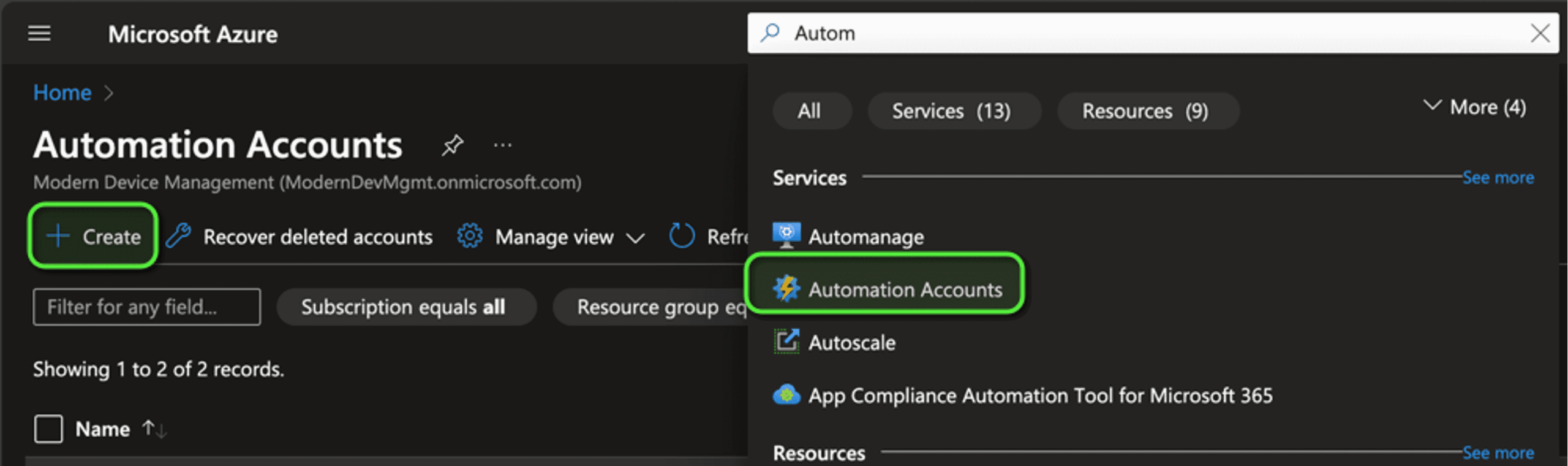Select the All filter tab
Viewport: 1568px width, 466px height.
[809, 111]
